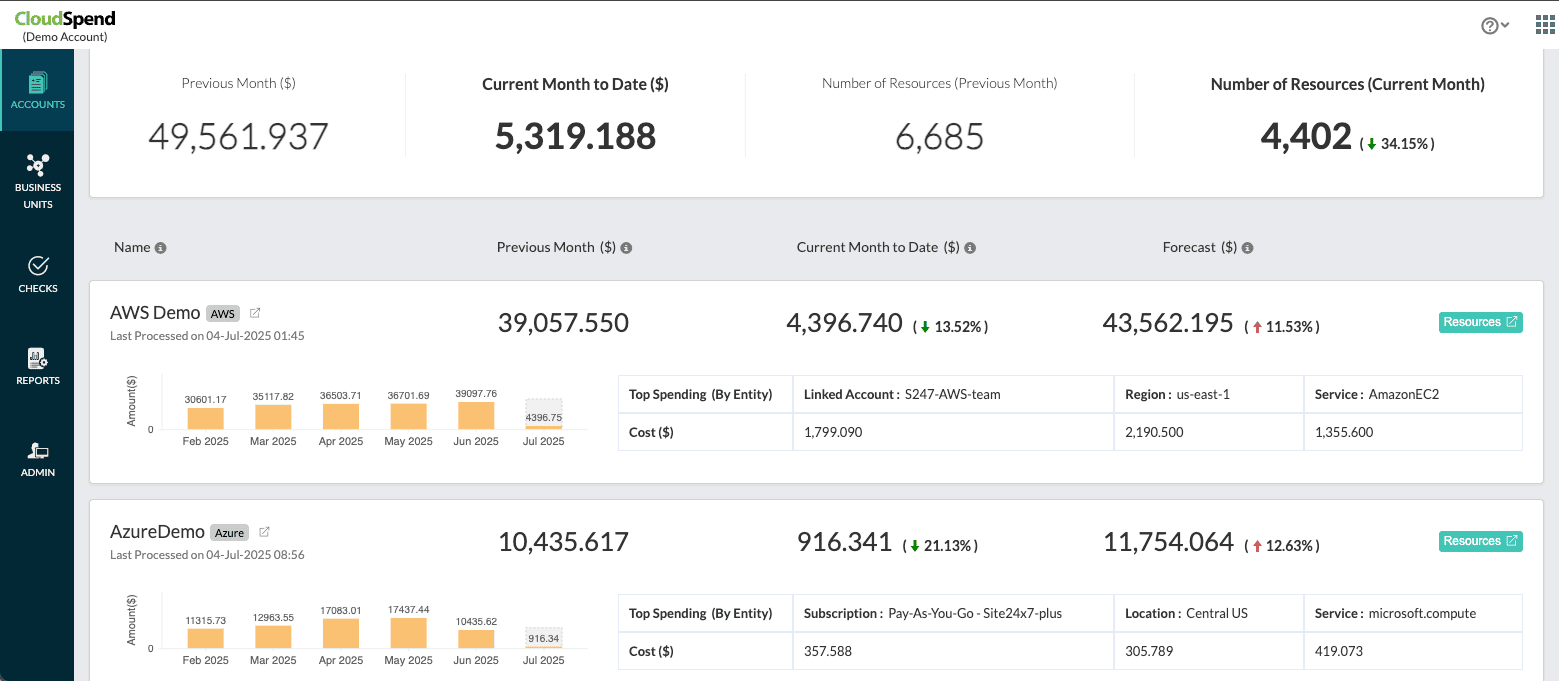Open the Checks sidebar section
1559x681 pixels.
pyautogui.click(x=38, y=274)
